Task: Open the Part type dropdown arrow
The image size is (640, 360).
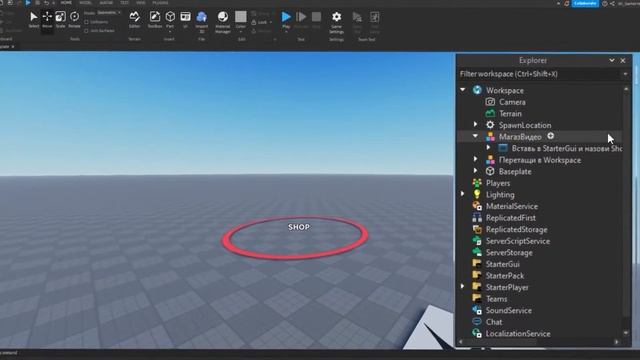Action: pyautogui.click(x=170, y=31)
